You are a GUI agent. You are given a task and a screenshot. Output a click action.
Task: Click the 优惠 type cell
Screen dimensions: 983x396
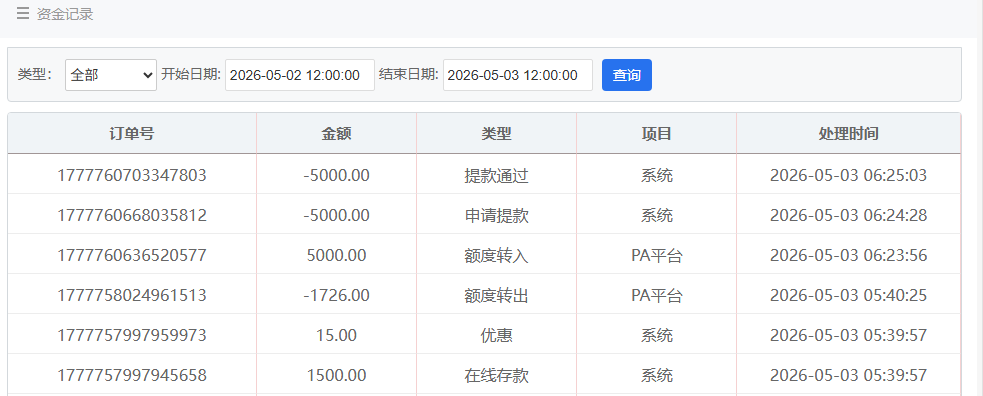click(497, 335)
